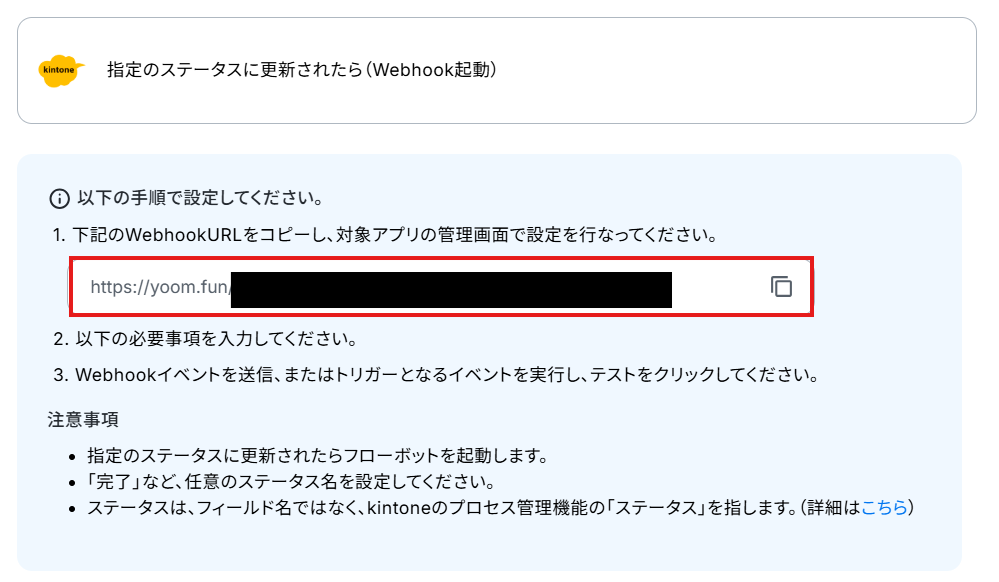This screenshot has width=999, height=582.
Task: Click step 2 以下の必要事項を入力してください
Action: 205,338
